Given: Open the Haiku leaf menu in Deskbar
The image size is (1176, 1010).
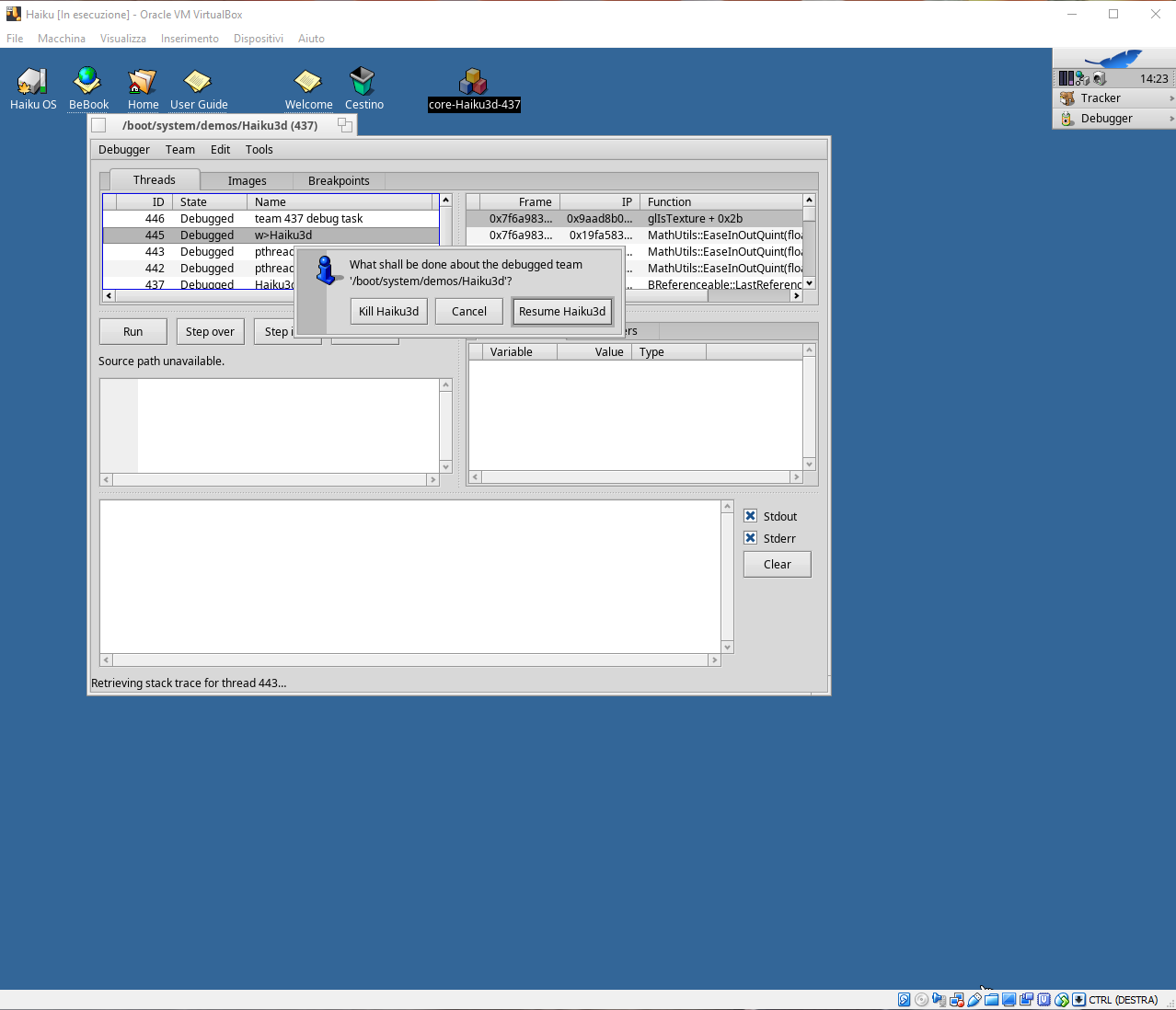Looking at the screenshot, I should coord(1113,59).
